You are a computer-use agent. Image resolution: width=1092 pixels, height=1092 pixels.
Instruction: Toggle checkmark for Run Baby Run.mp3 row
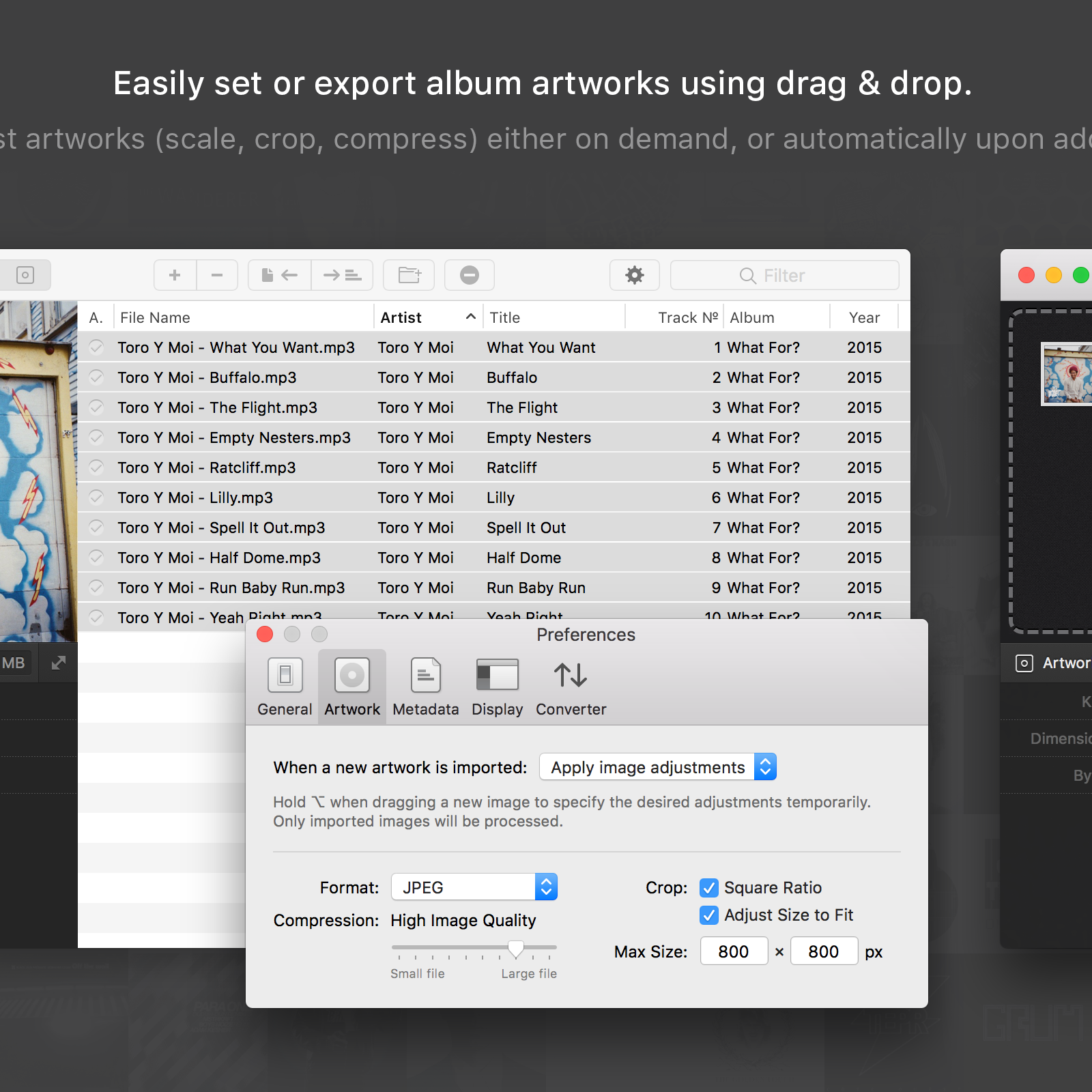tap(97, 587)
